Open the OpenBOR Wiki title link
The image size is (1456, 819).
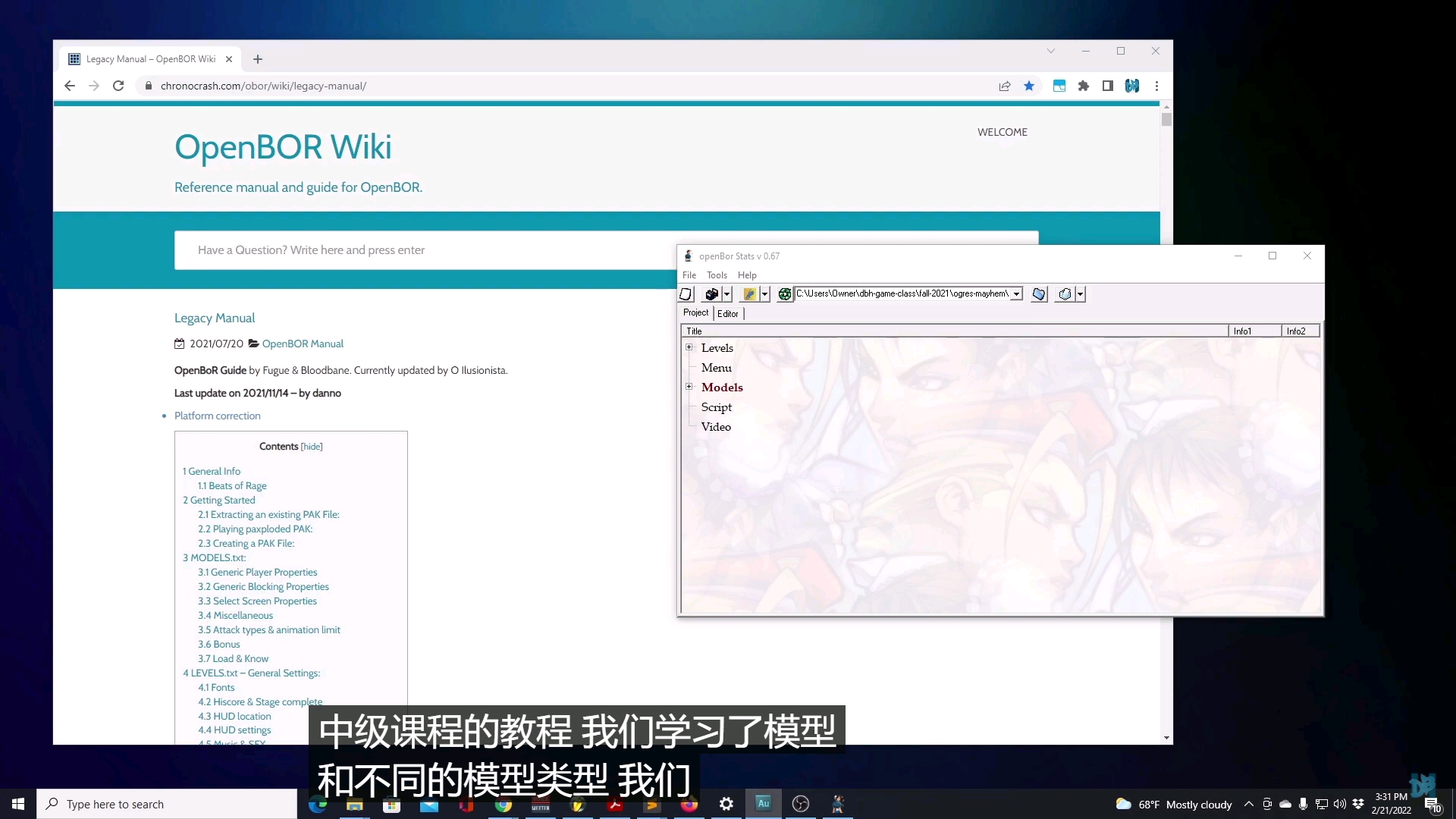(x=283, y=147)
